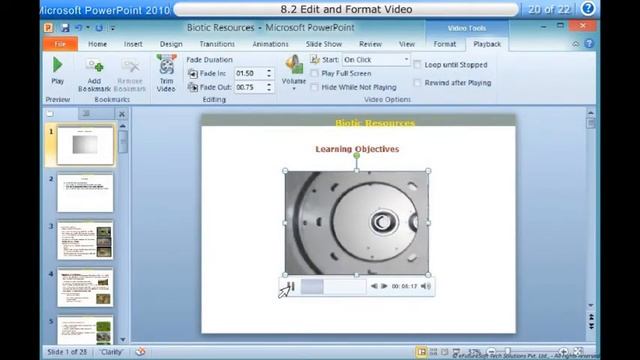Step the video forward
Screen dimensions: 640x360
coord(384,286)
